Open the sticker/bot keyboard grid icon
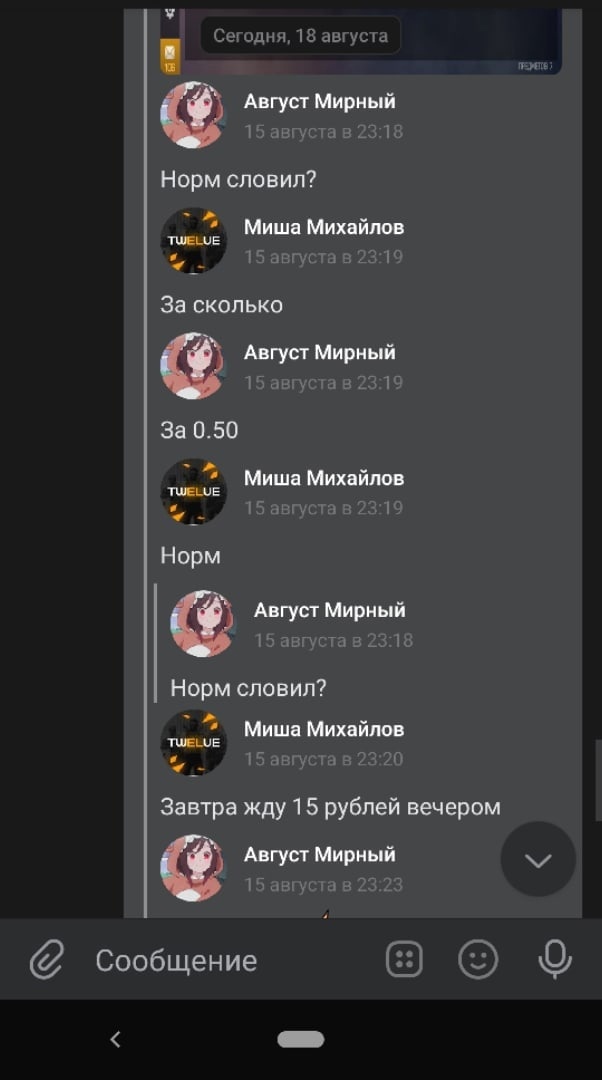The image size is (602, 1080). [404, 959]
